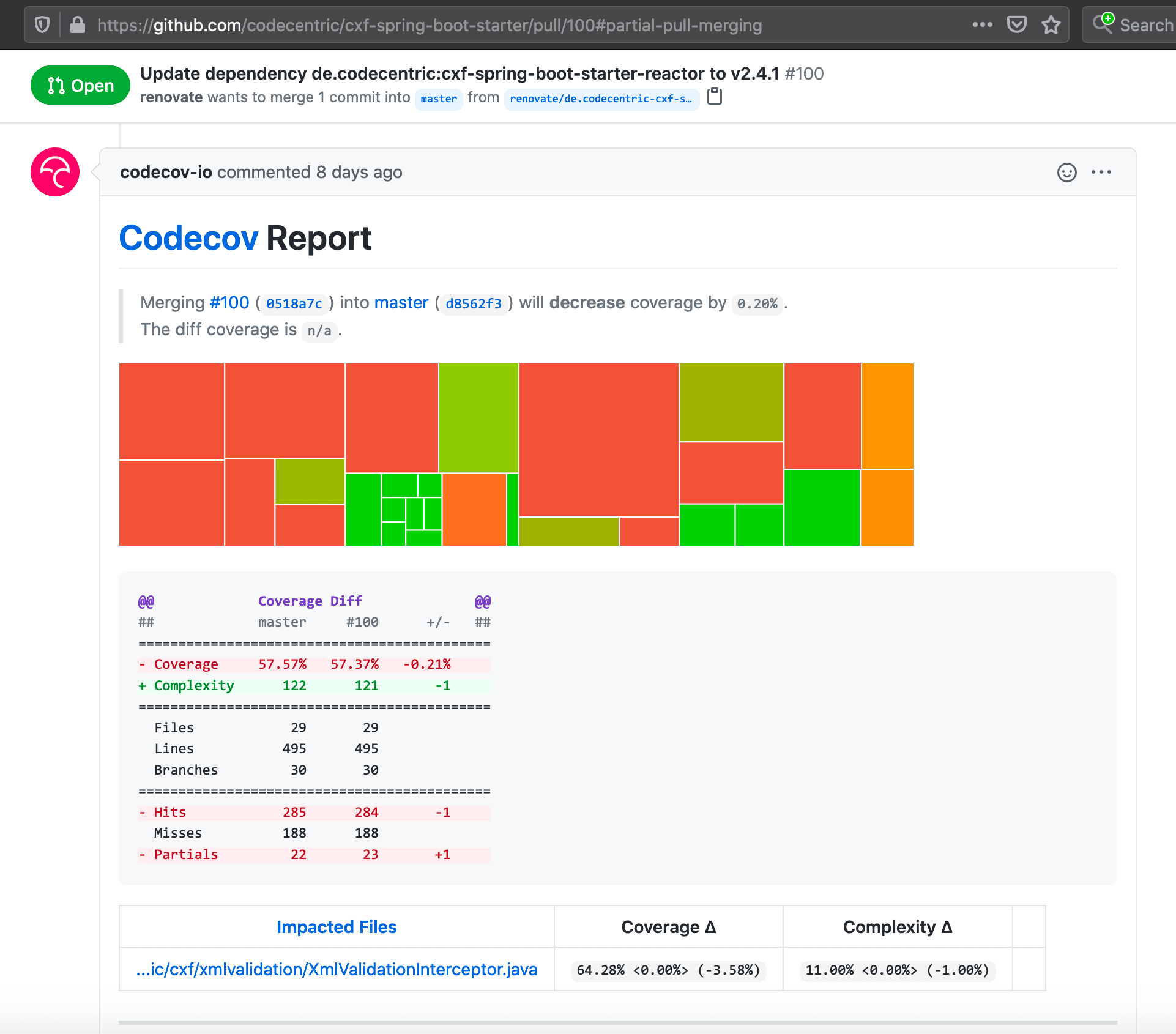Open commit d8562f3 link
Viewport: 1176px width, 1034px height.
coord(473,303)
